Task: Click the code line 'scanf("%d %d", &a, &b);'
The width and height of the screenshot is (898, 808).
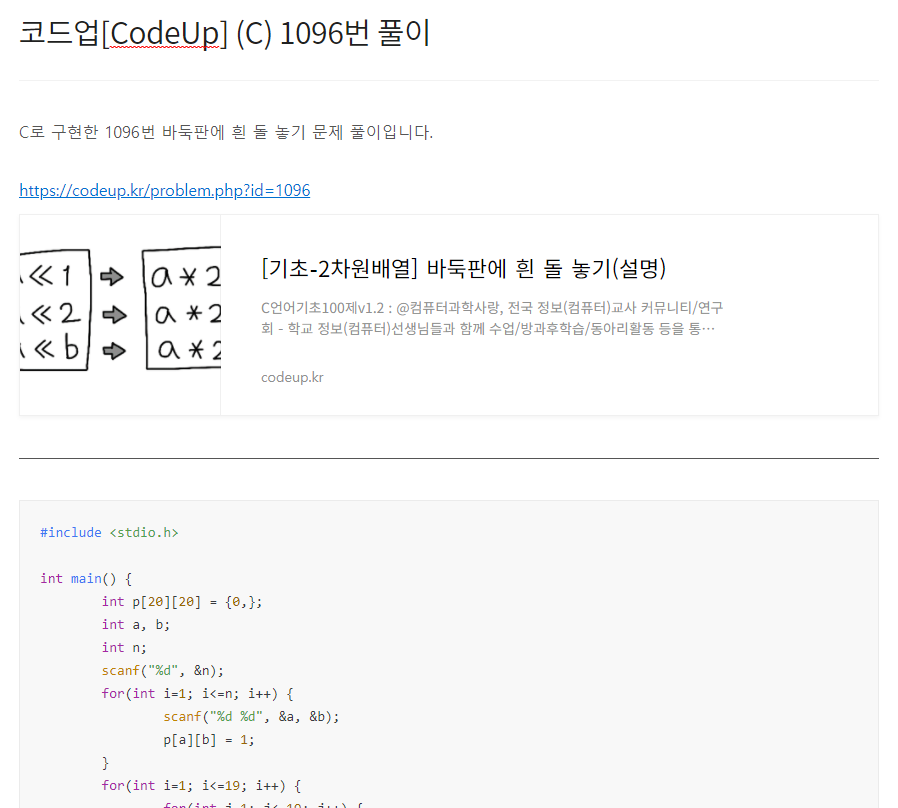Action: coord(251,716)
